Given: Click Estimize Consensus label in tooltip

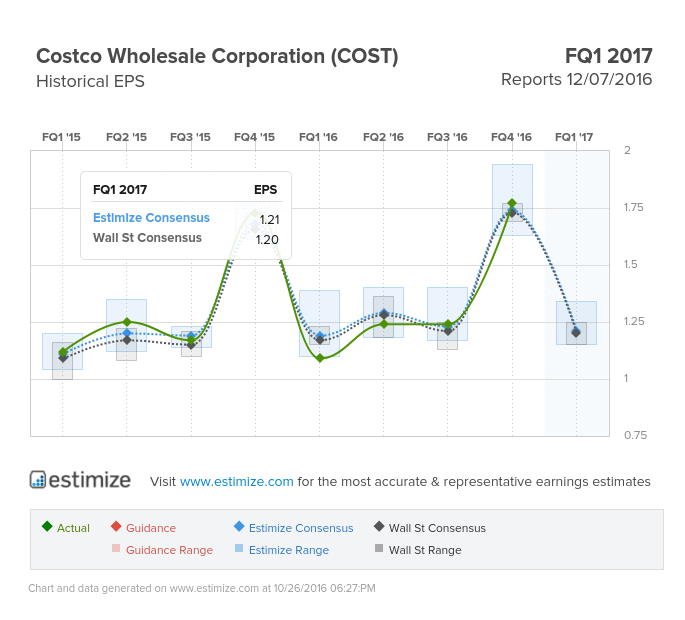Looking at the screenshot, I should [151, 218].
